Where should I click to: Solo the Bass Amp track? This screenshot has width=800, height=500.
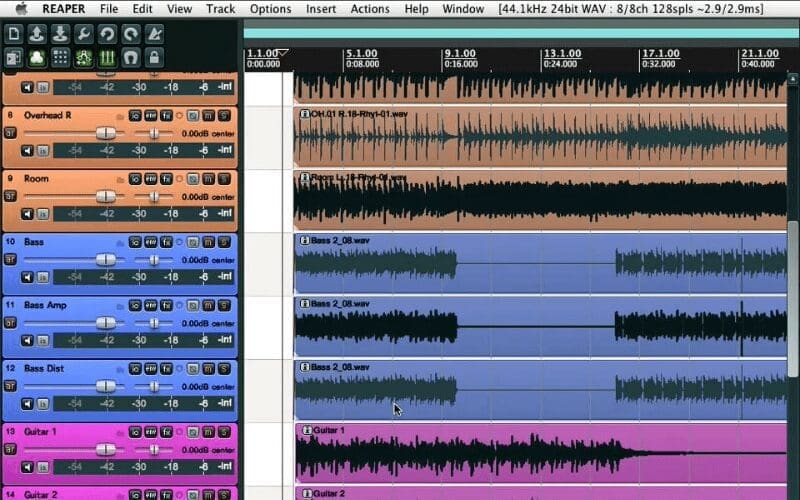pyautogui.click(x=224, y=306)
